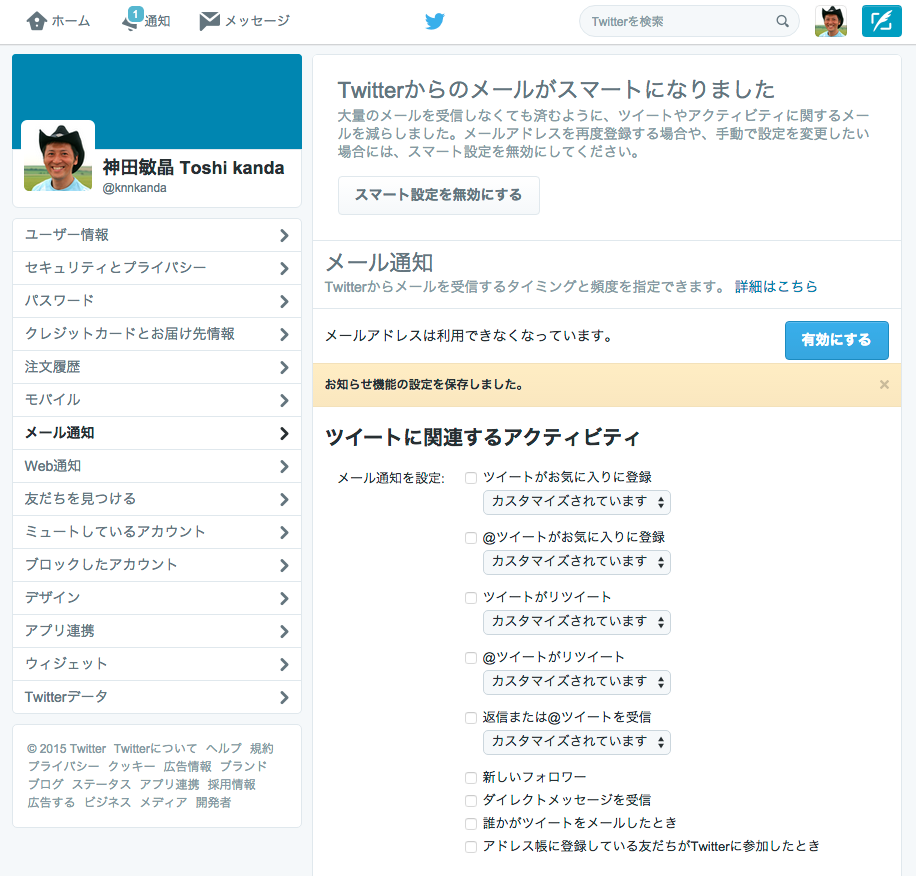Open dropdown under ツイートがリツイート
Screen dimensions: 916x876
tap(577, 622)
